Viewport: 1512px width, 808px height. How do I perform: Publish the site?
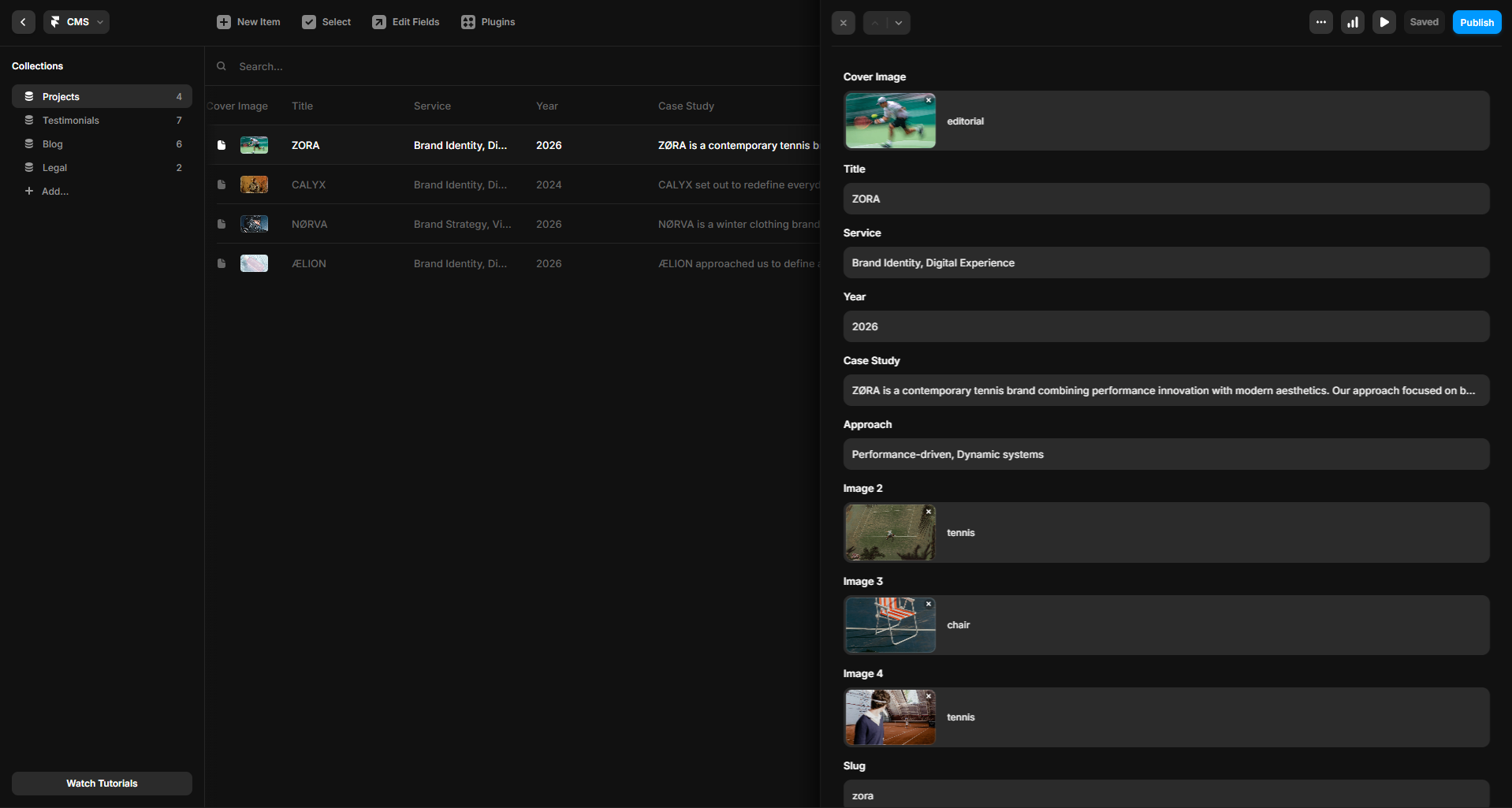click(x=1476, y=22)
